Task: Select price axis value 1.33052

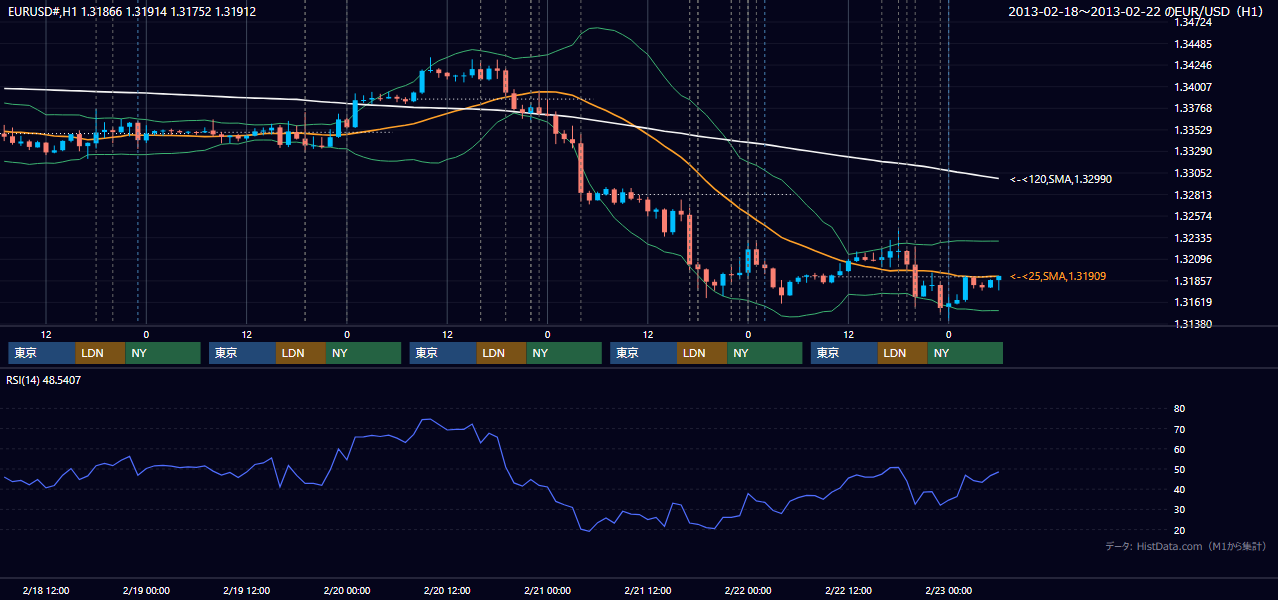Action: click(x=1194, y=173)
